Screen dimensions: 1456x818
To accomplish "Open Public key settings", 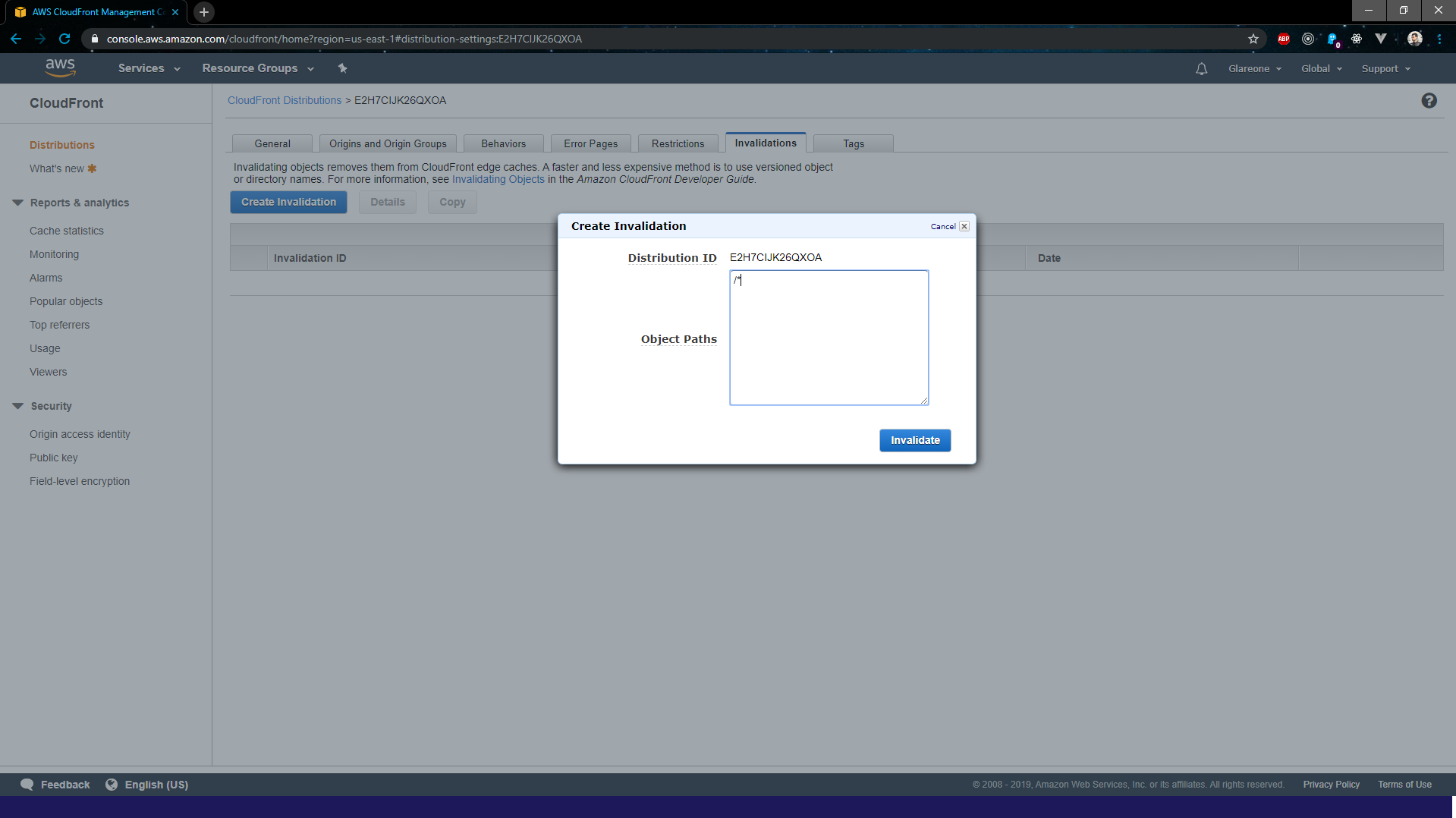I will [x=54, y=458].
